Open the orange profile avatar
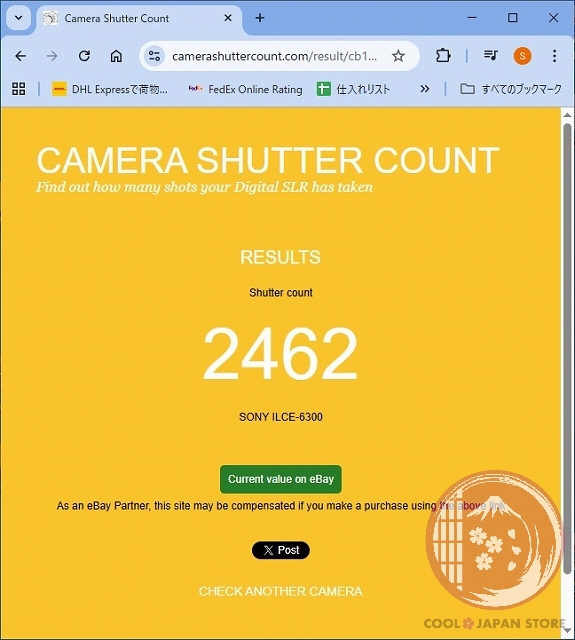This screenshot has width=575, height=640. pos(522,56)
